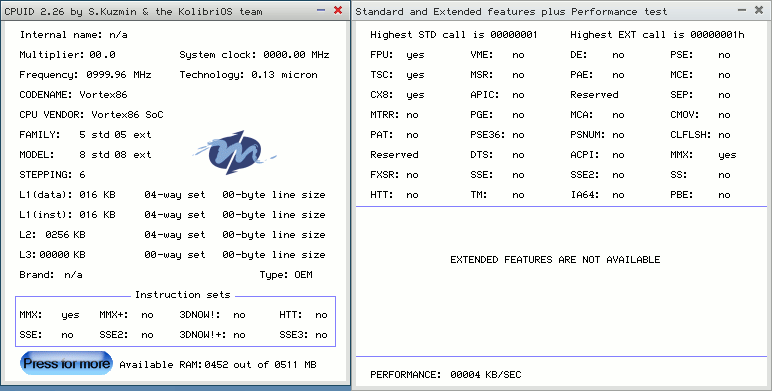Click 'System clock: 0000.00 MHz' text

[x=254, y=55]
